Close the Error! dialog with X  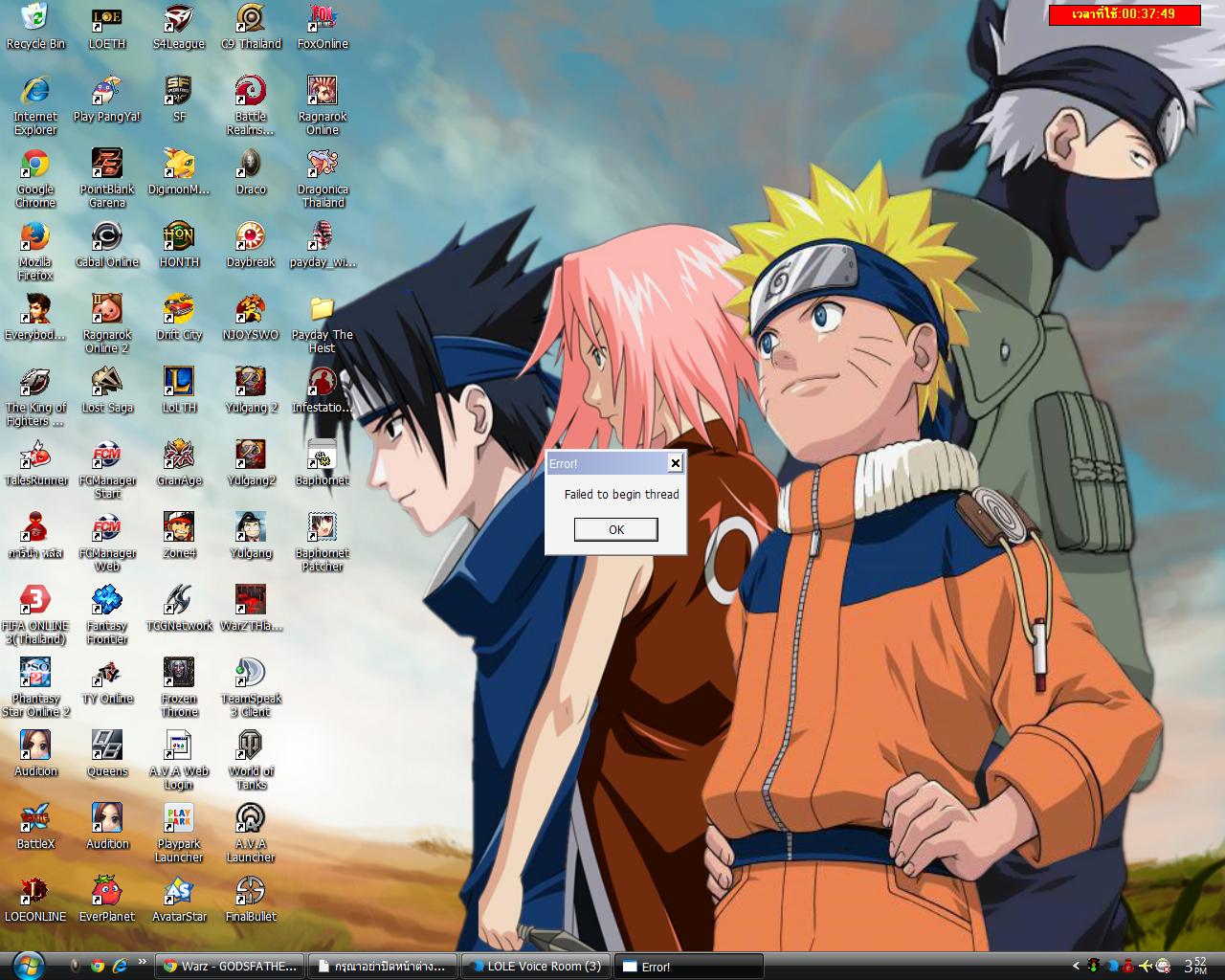point(675,463)
